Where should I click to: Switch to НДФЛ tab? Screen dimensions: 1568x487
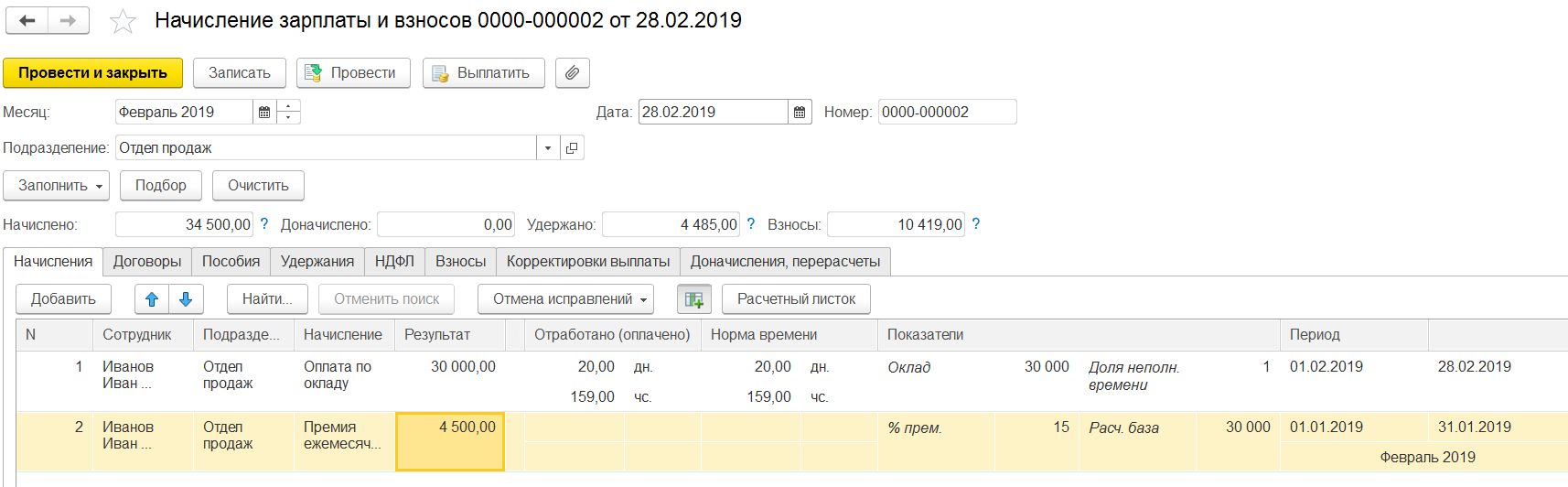click(x=394, y=261)
